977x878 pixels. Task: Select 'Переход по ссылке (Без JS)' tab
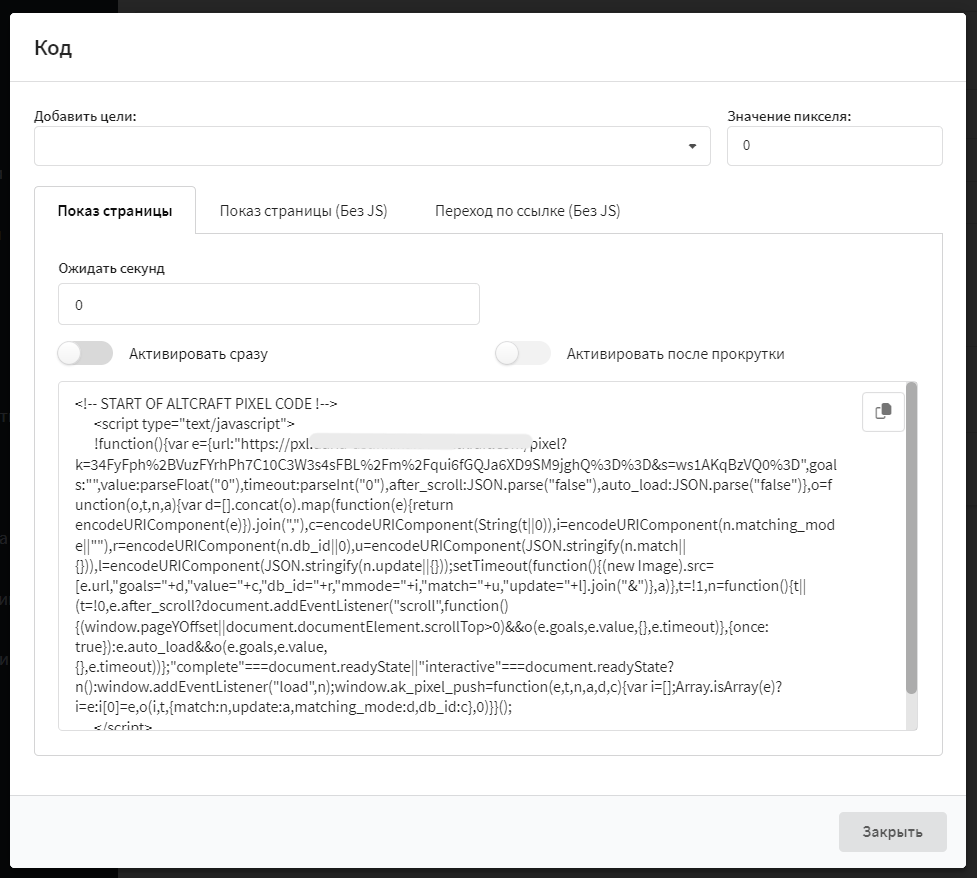[x=528, y=211]
